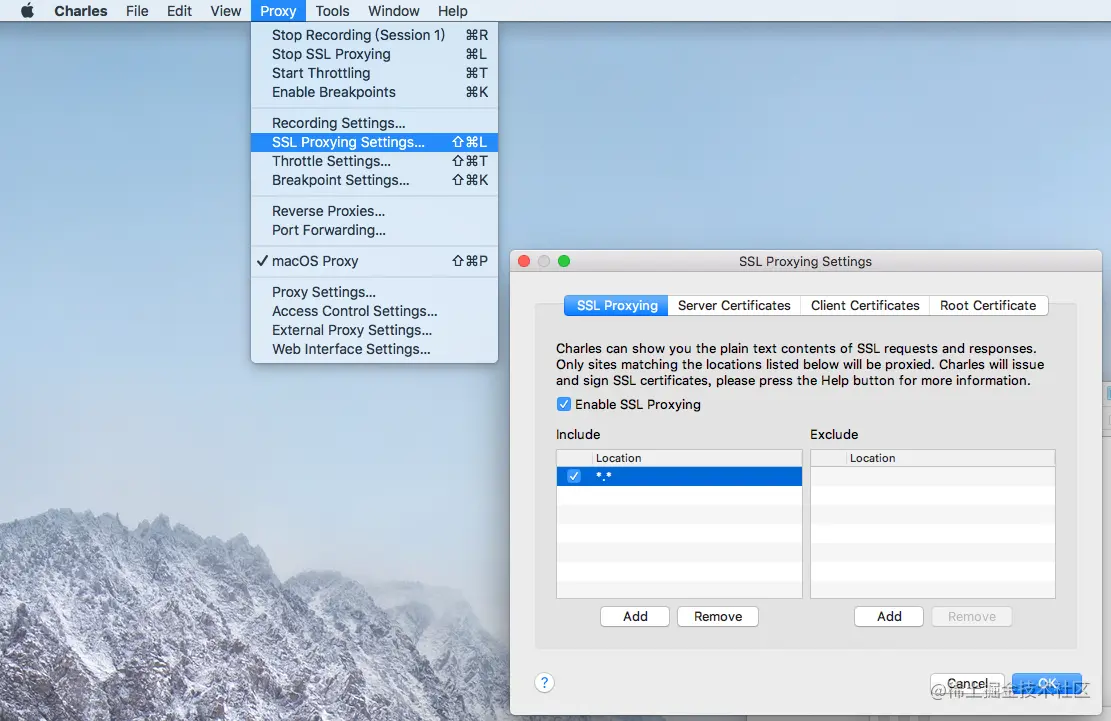Screen dimensions: 1111x721
Task: Confirm with the OK button
Action: pyautogui.click(x=1047, y=684)
